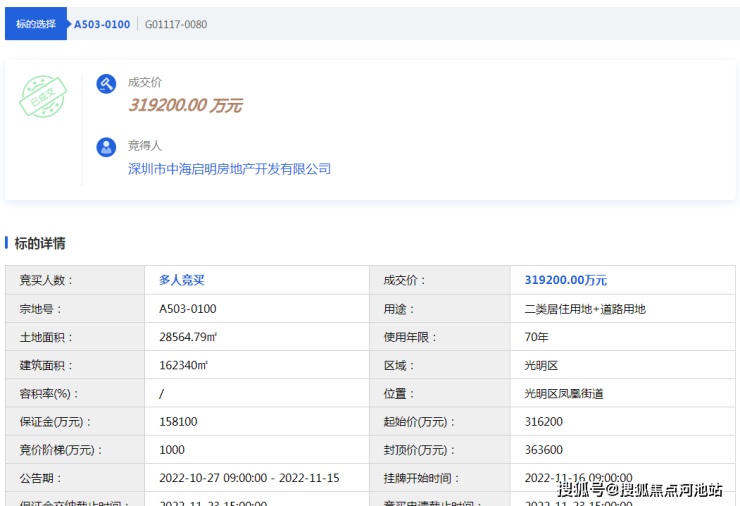740x506 pixels.
Task: Click the land area value 28564.79㎡
Action: point(188,338)
